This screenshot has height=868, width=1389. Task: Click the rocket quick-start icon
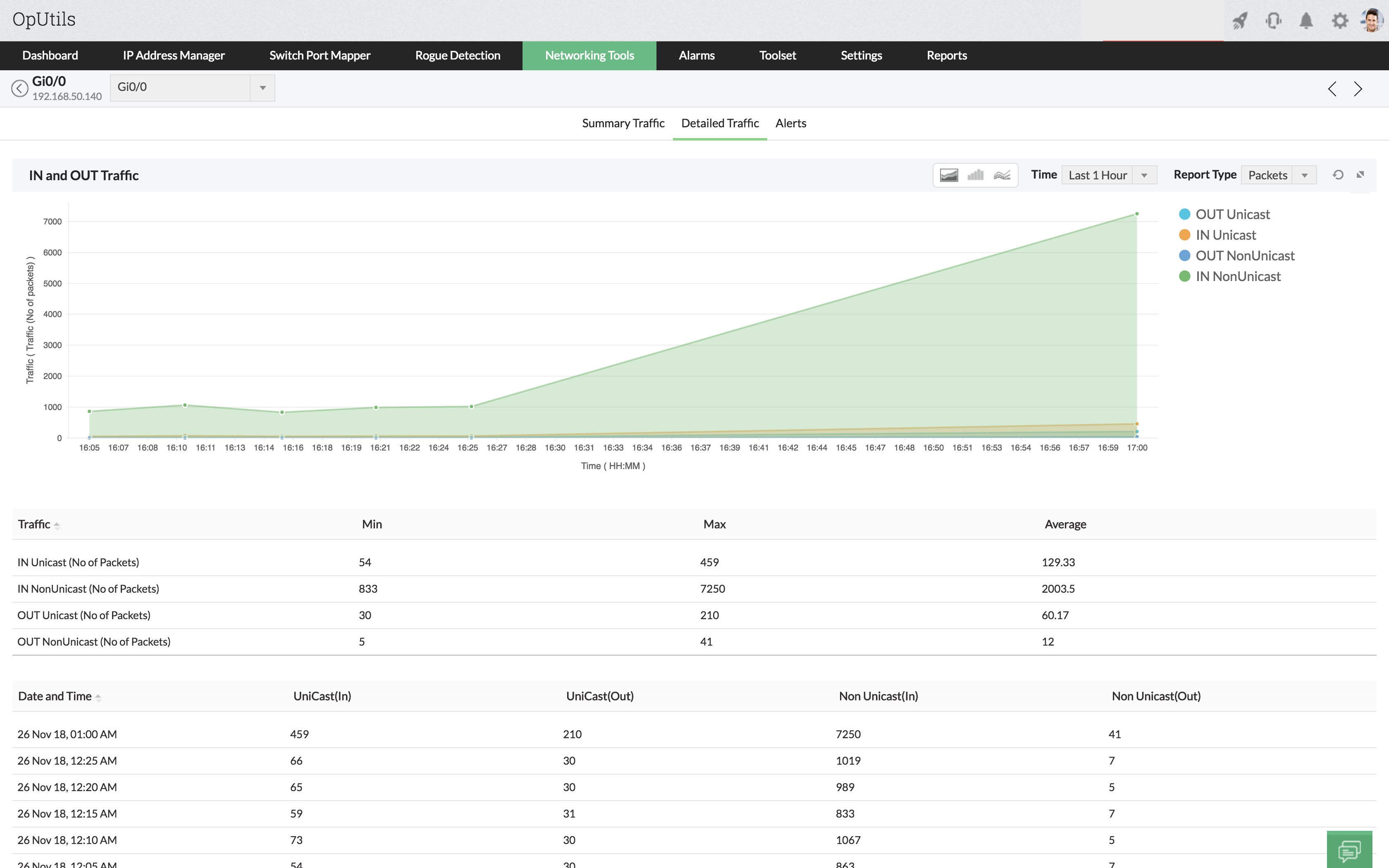point(1240,21)
